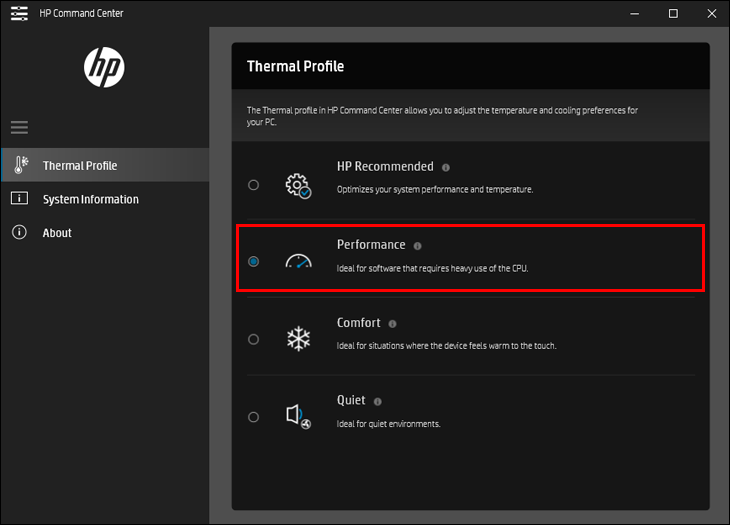
Task: Select the Performance radio button
Action: (x=253, y=261)
